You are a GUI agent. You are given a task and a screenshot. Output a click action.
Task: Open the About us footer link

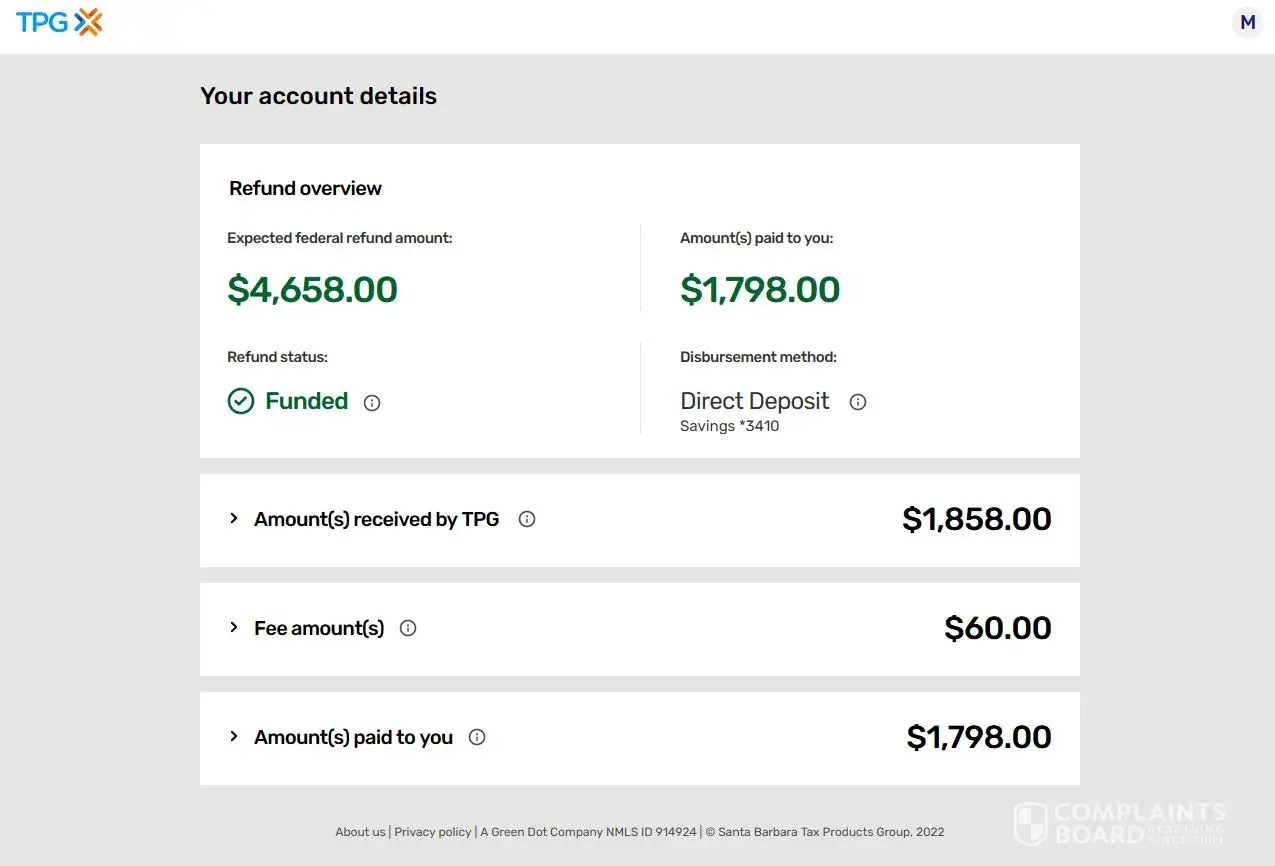coord(360,832)
